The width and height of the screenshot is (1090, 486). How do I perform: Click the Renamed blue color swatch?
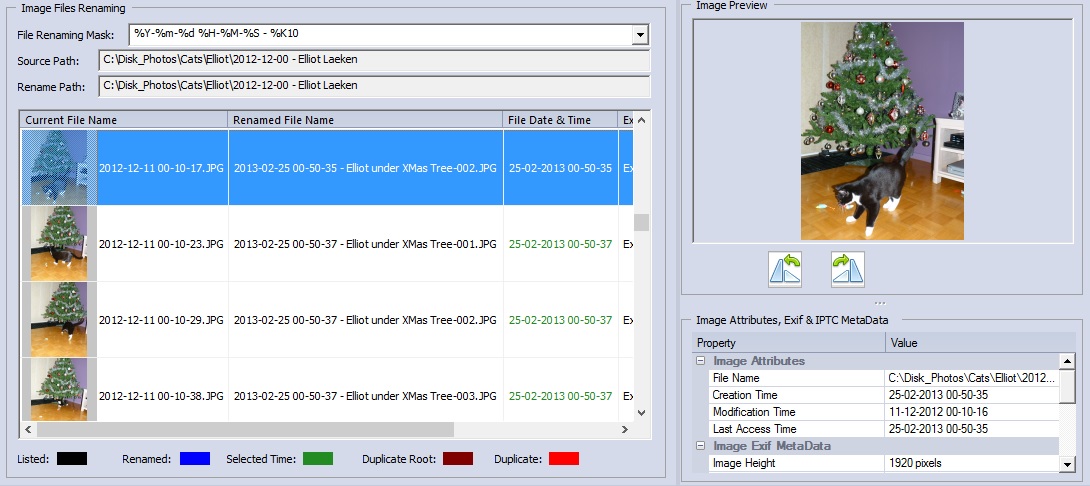coord(195,459)
